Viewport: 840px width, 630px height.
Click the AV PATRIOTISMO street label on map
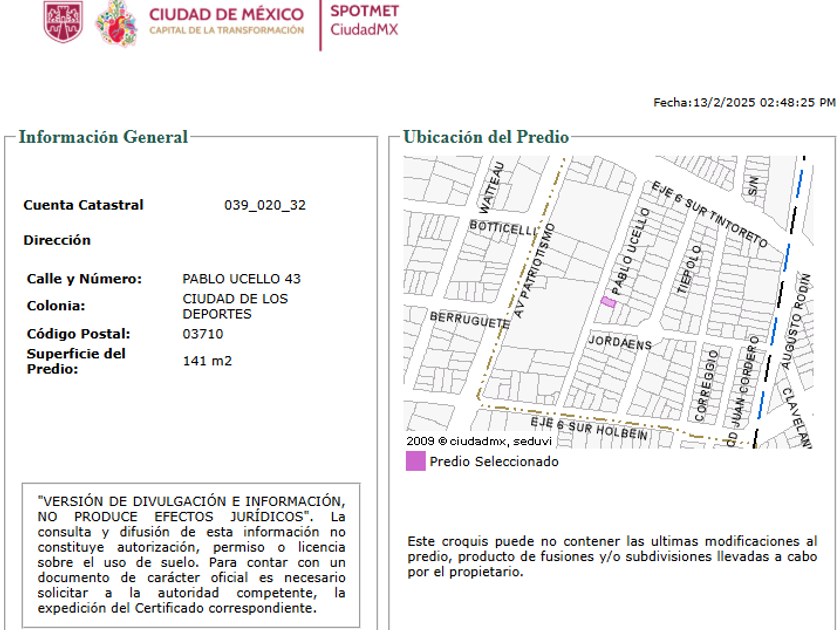tap(534, 271)
